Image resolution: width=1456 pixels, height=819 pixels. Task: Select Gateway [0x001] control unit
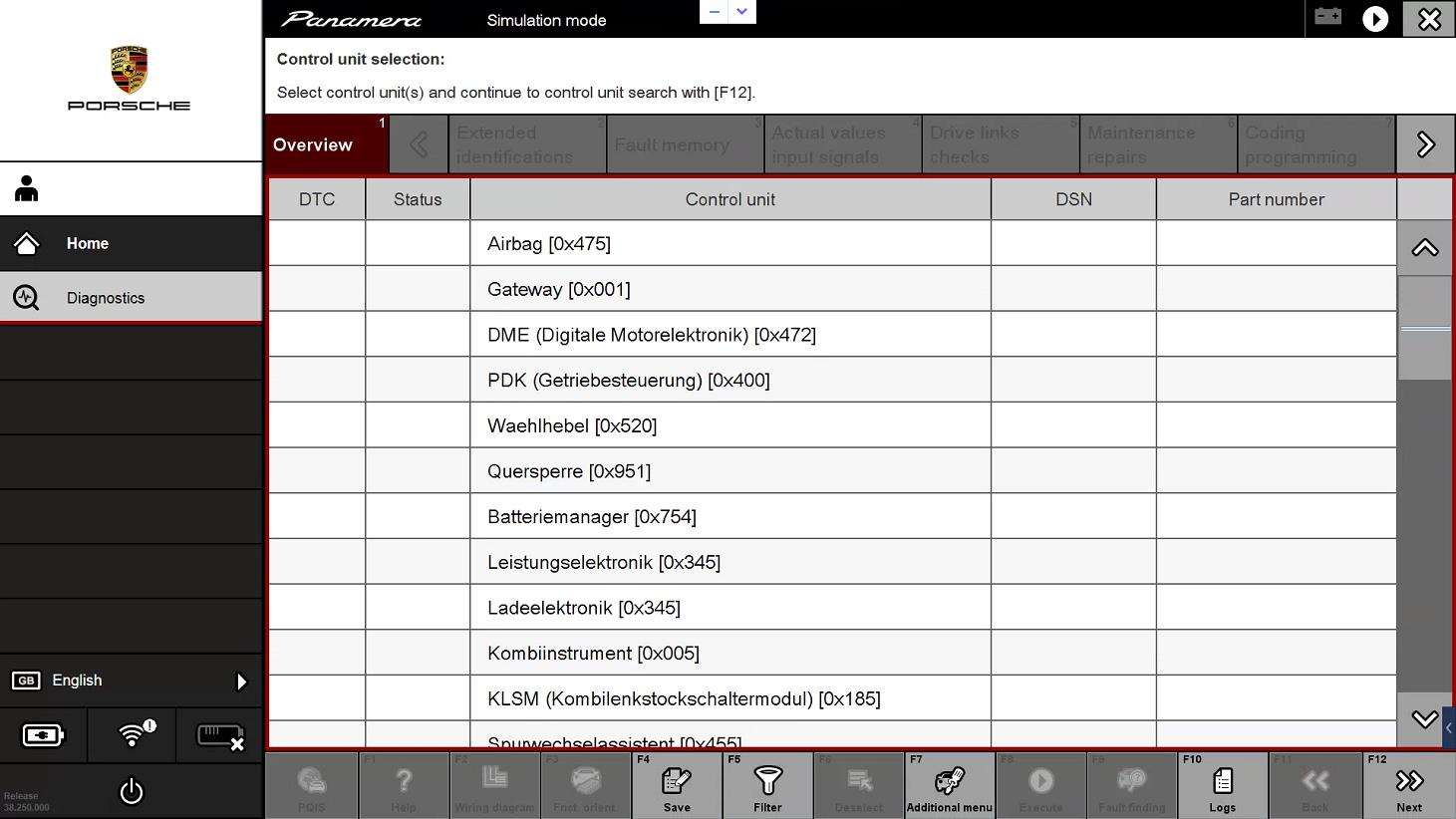(832, 289)
